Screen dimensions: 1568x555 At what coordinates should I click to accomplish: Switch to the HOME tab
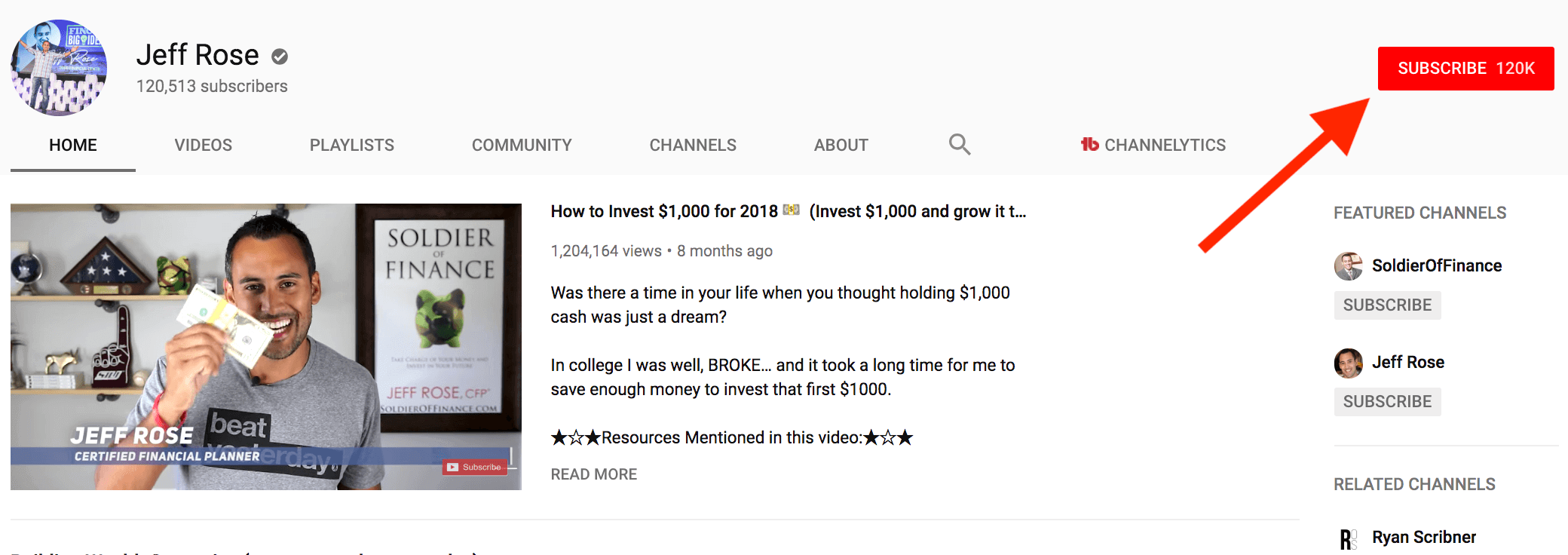tap(73, 145)
